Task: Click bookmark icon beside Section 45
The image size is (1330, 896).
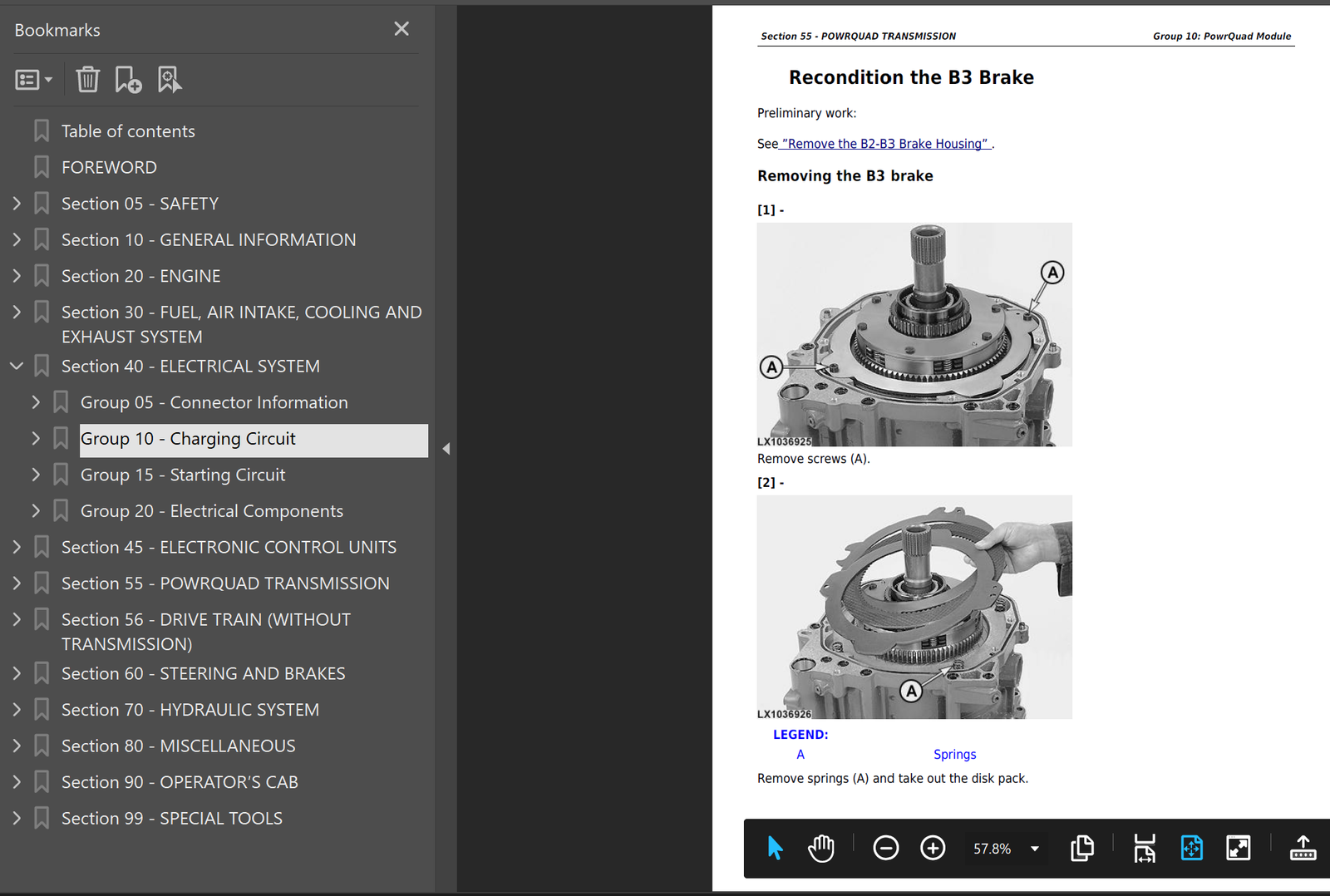Action: coord(42,547)
